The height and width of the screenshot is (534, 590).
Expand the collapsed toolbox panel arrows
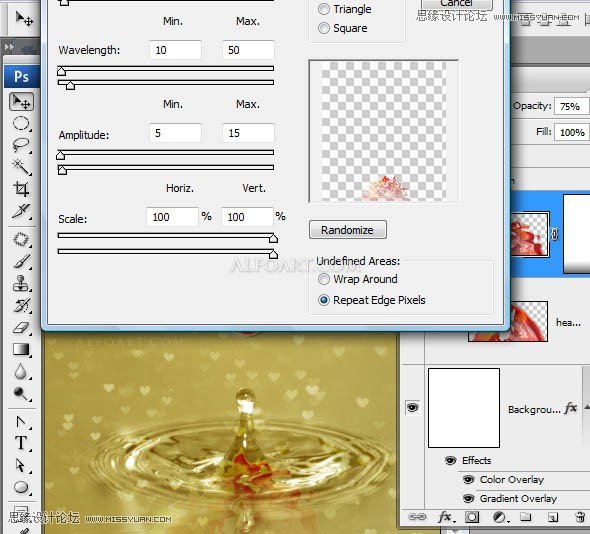click(9, 47)
